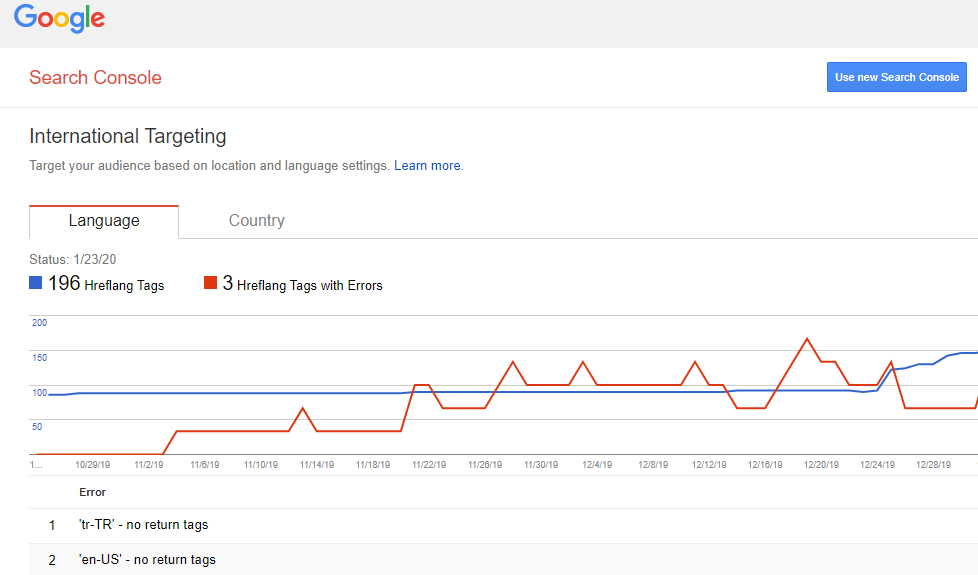Viewport: 978px width, 575px height.
Task: Switch to the Country tab
Action: tap(256, 221)
